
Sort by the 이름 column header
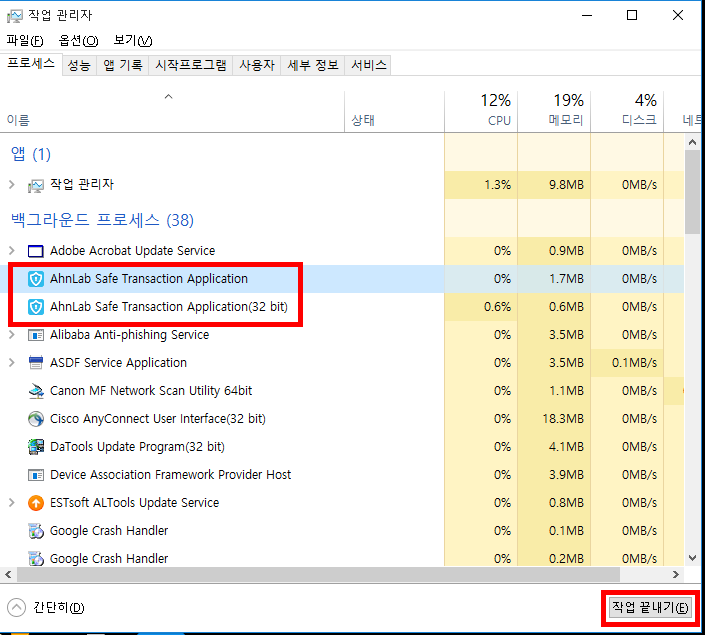[172, 112]
